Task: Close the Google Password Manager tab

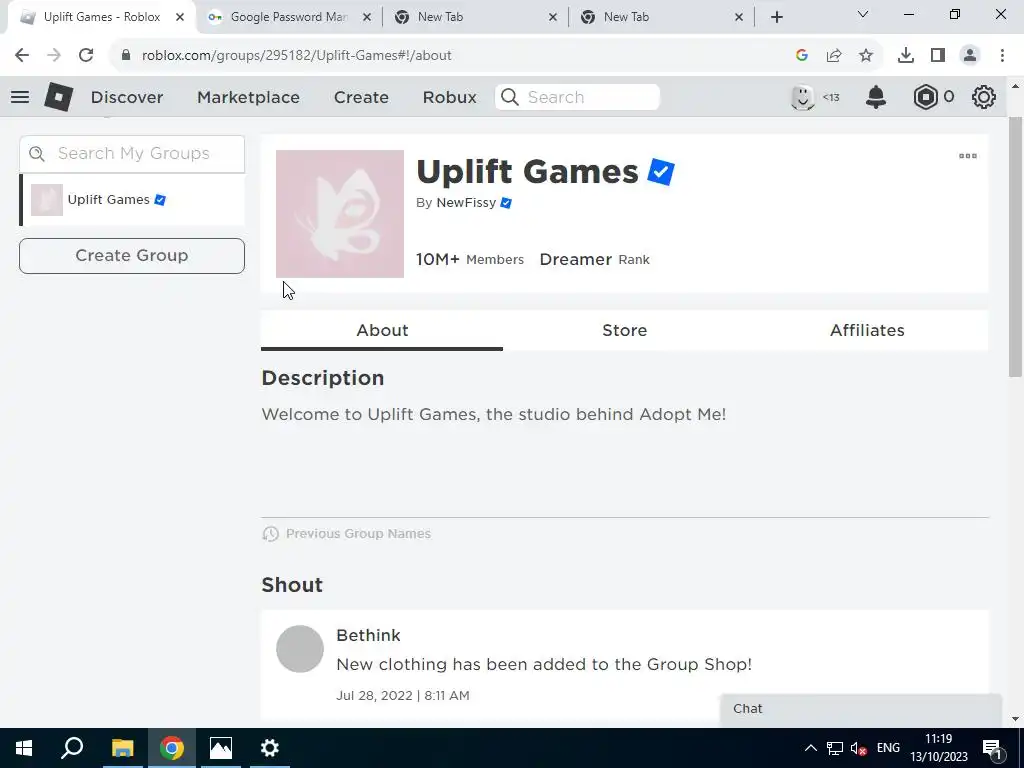Action: pos(367,17)
